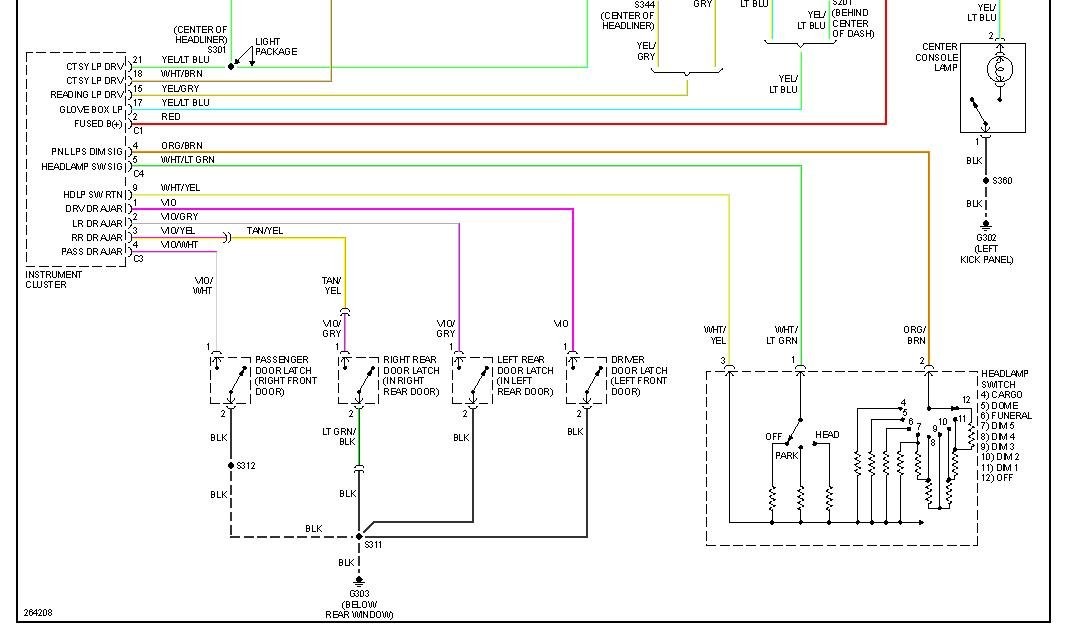Click the right rear door latch switch symbol

tap(359, 380)
